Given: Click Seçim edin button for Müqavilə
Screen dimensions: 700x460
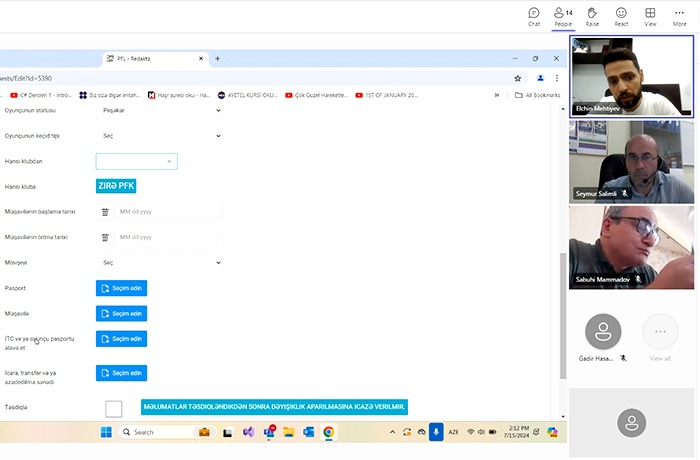Looking at the screenshot, I should 121,313.
